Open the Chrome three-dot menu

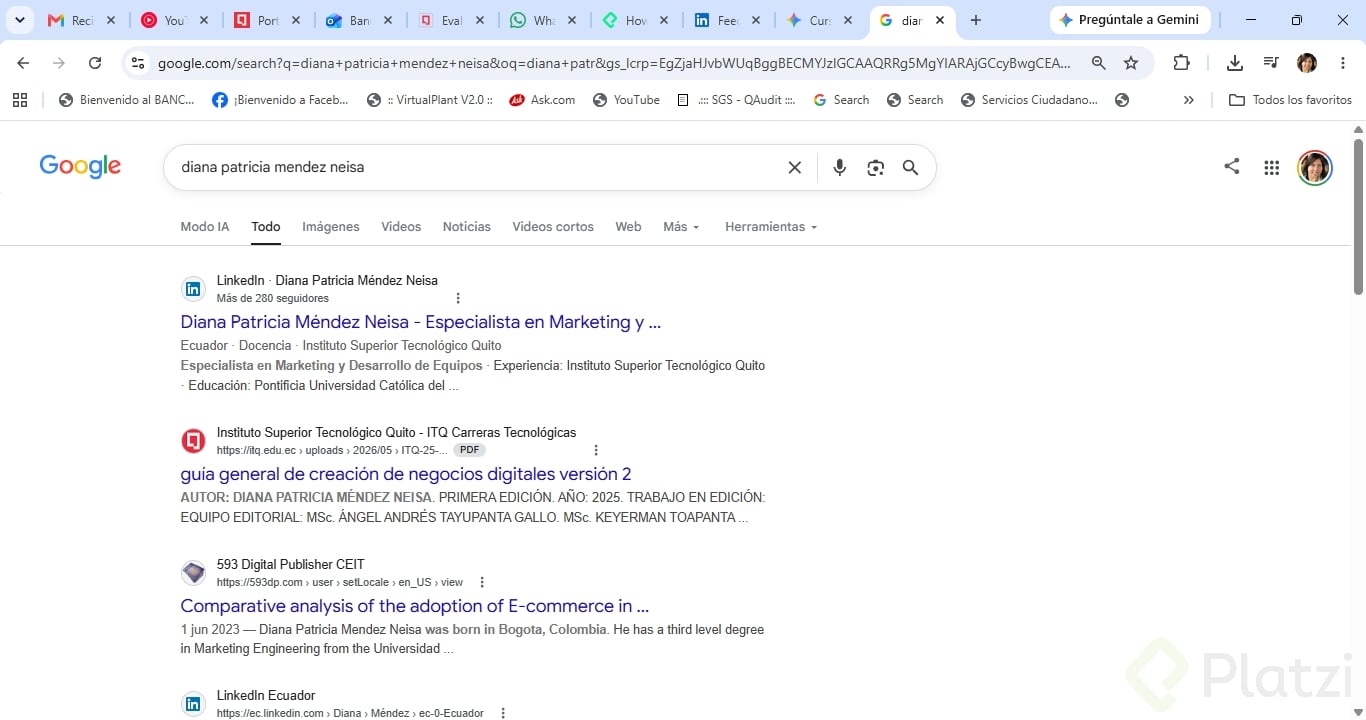point(1343,63)
